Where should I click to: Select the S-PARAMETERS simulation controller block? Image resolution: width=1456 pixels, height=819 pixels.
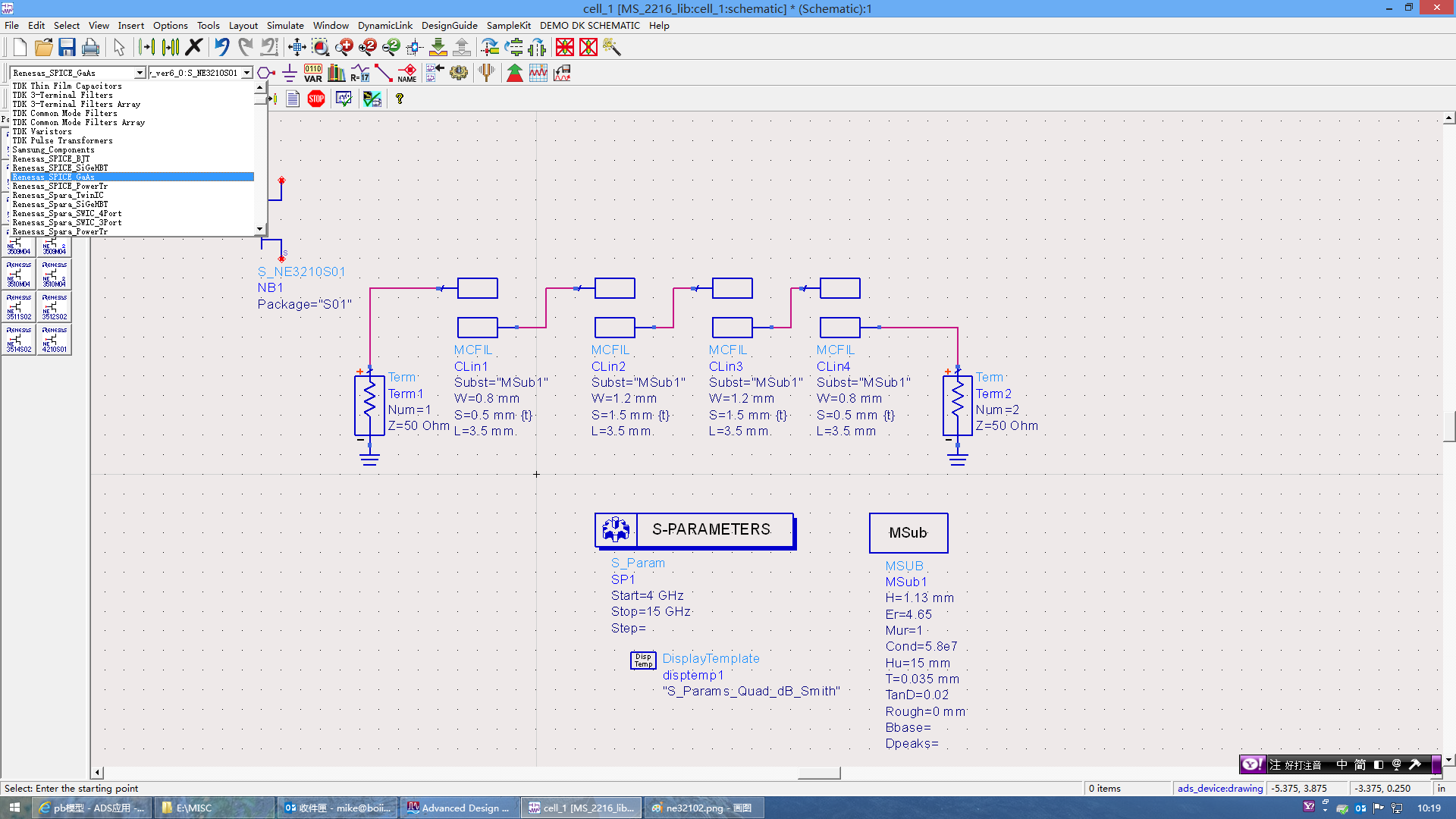pos(695,530)
